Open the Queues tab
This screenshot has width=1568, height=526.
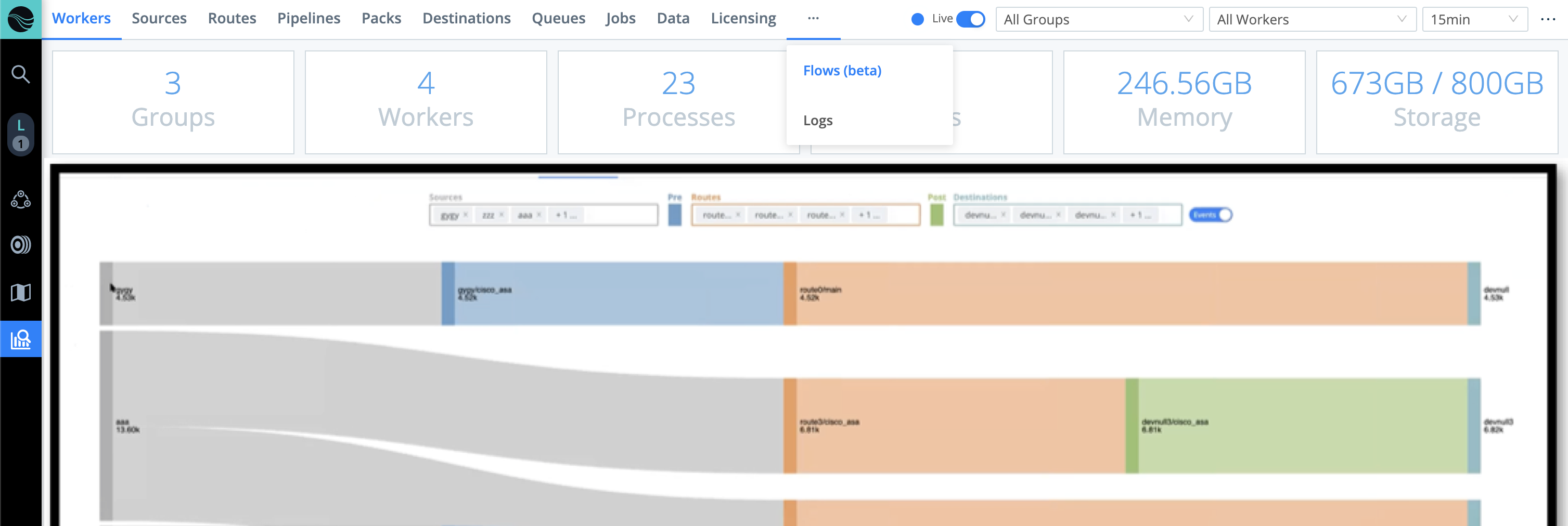(558, 18)
